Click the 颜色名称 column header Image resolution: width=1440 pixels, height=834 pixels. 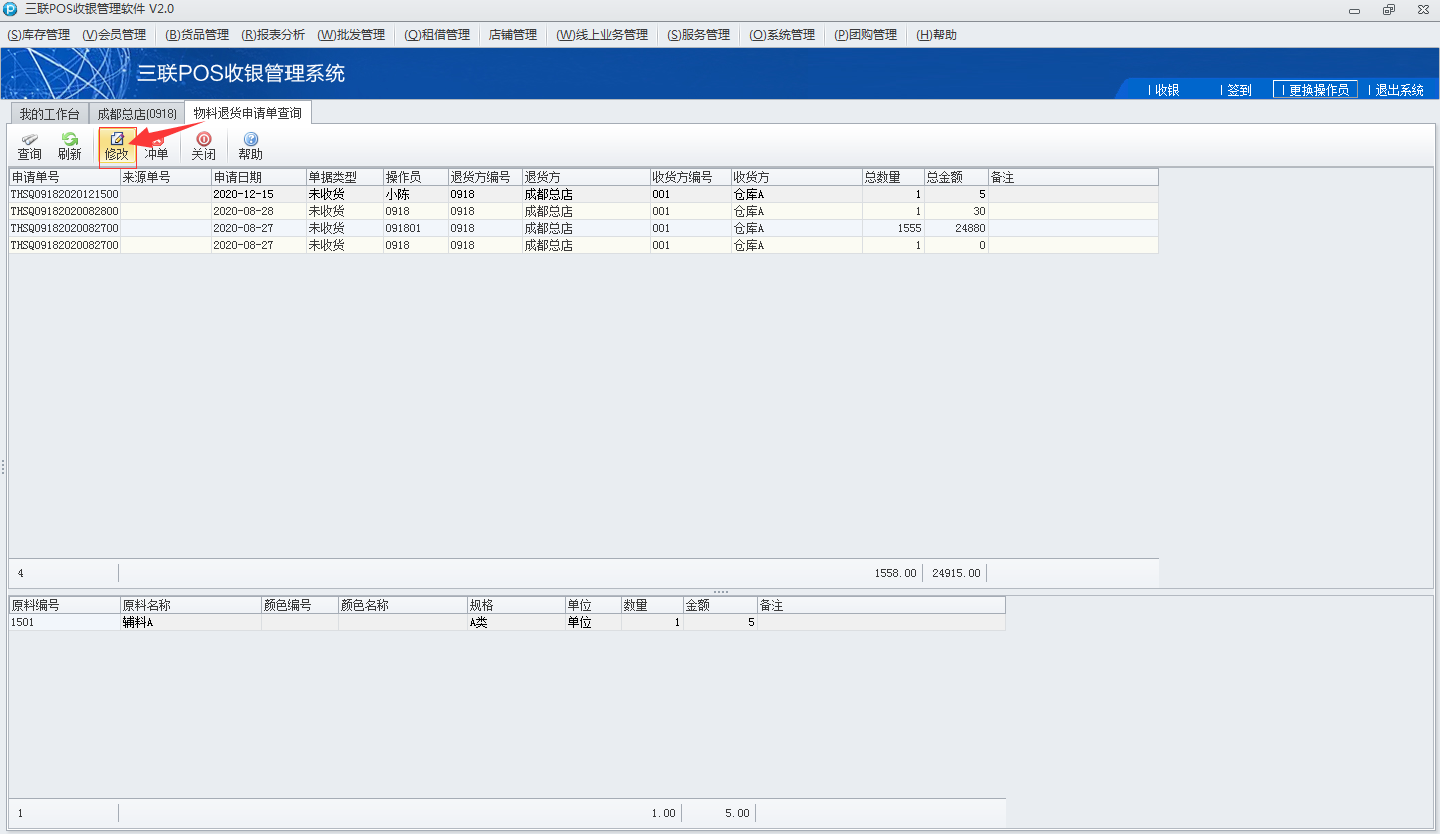[x=403, y=605]
